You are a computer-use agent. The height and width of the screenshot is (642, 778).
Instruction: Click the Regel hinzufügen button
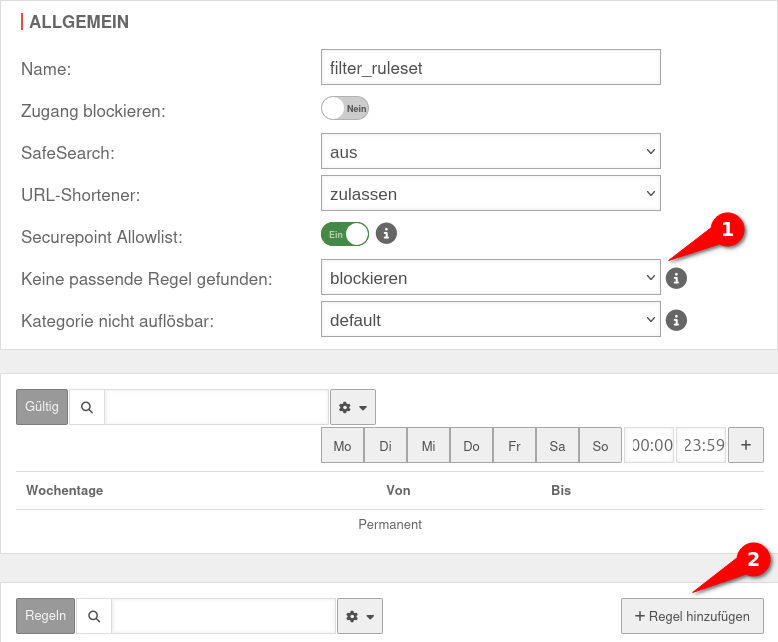tap(692, 616)
